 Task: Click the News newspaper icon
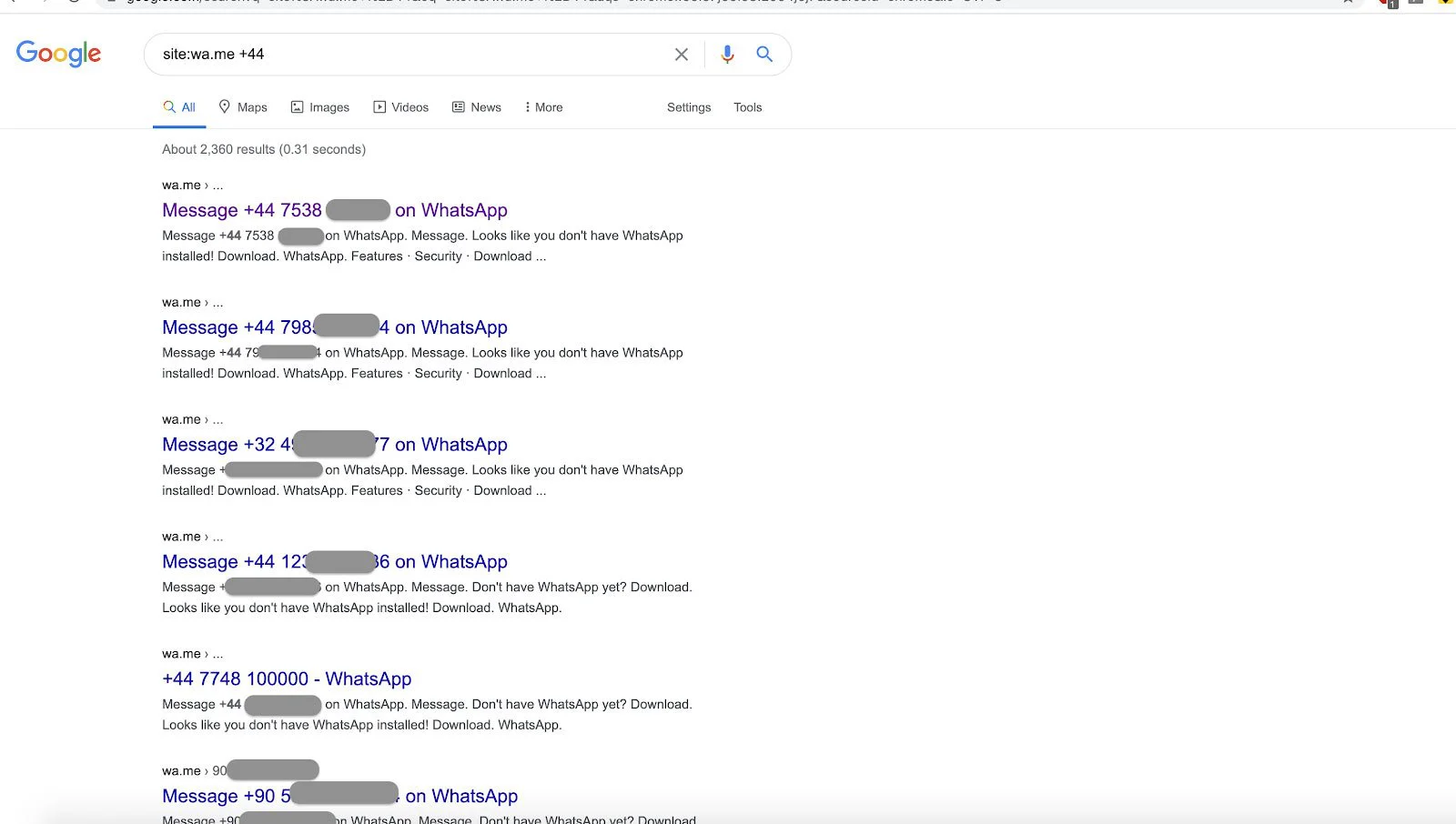[459, 107]
